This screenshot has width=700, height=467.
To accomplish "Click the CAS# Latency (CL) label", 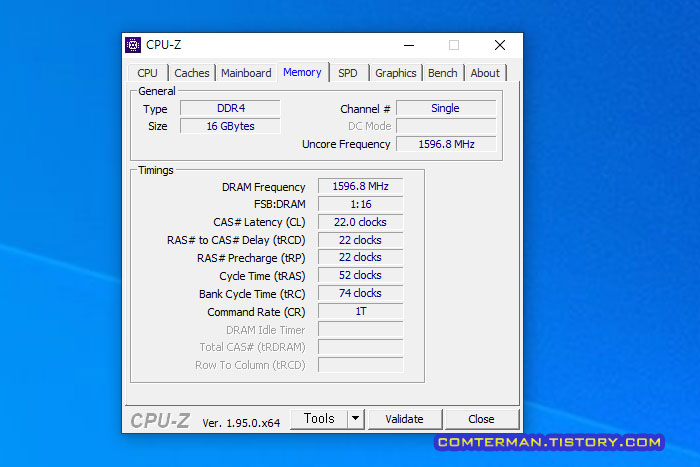I will (259, 222).
